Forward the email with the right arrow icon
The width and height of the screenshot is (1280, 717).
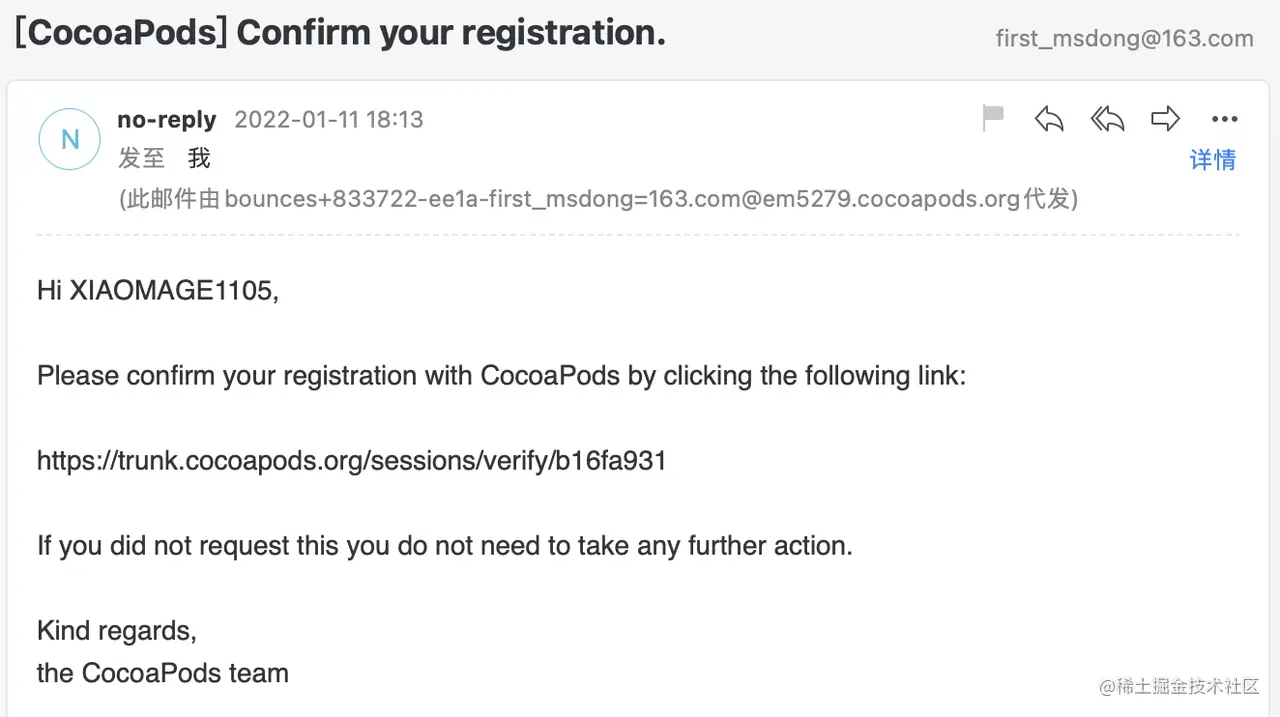point(1165,119)
